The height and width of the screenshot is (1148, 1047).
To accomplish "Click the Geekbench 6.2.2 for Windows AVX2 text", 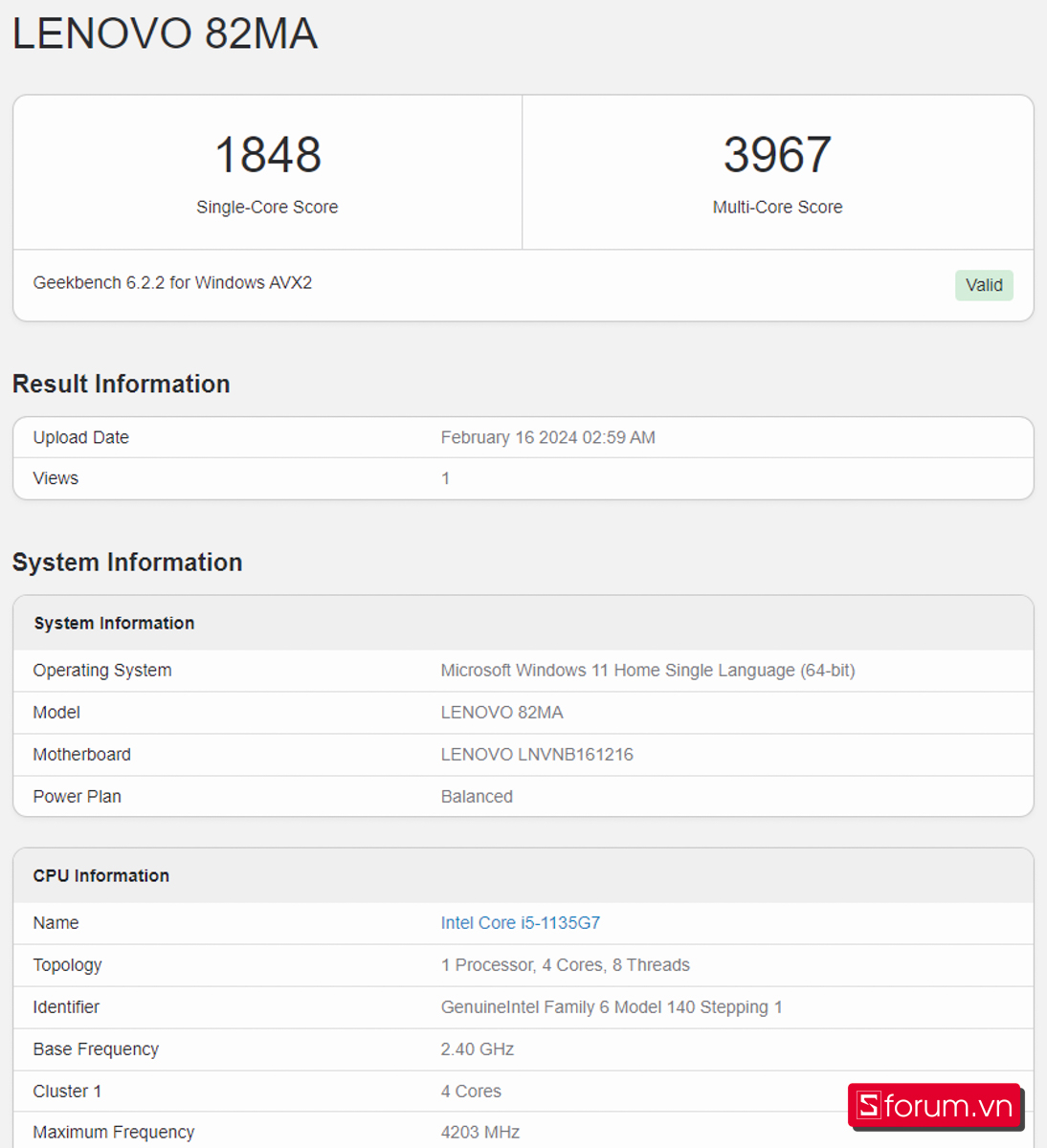I will pos(172,283).
